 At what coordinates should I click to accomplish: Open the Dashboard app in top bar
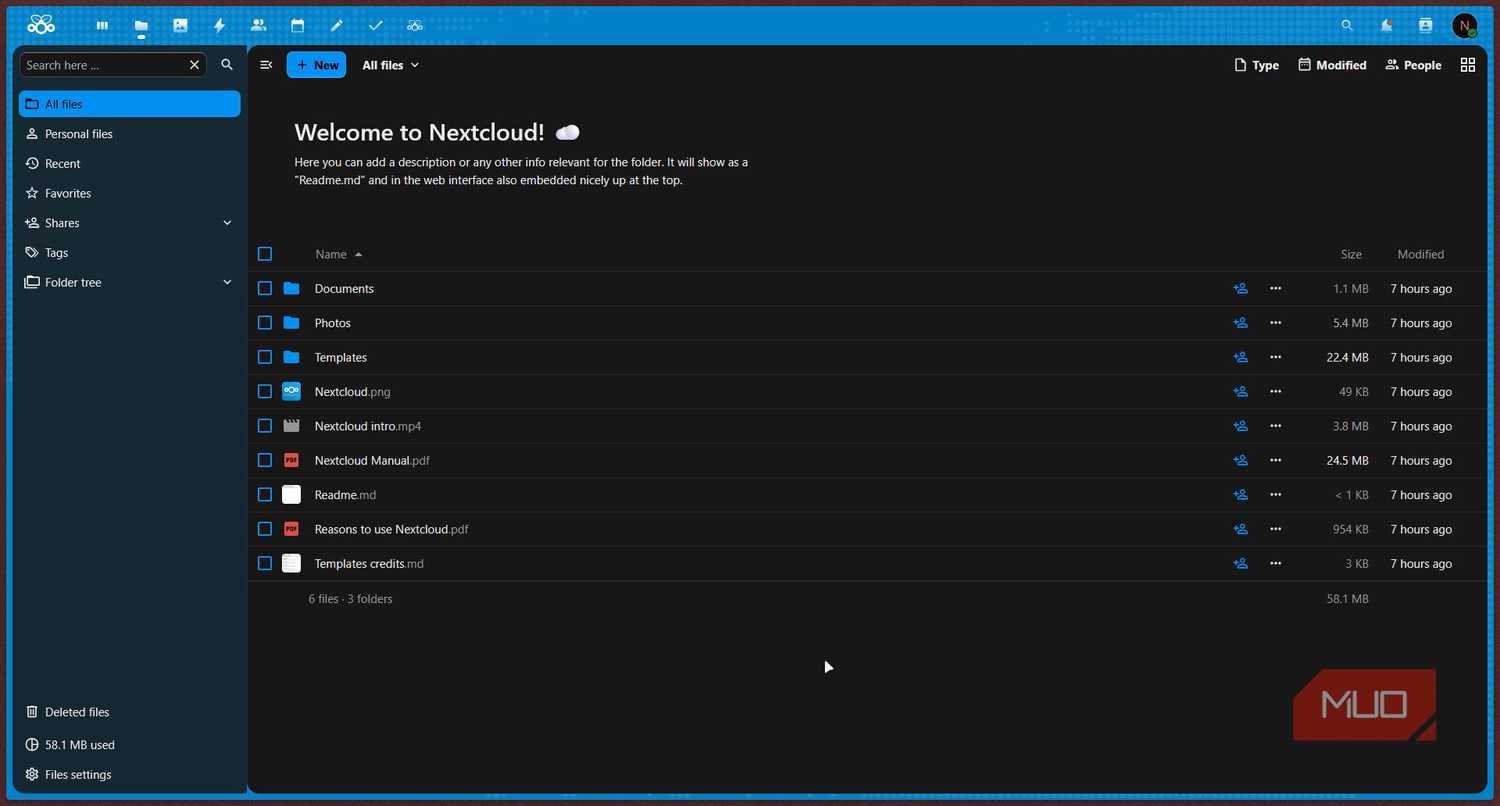tap(102, 25)
